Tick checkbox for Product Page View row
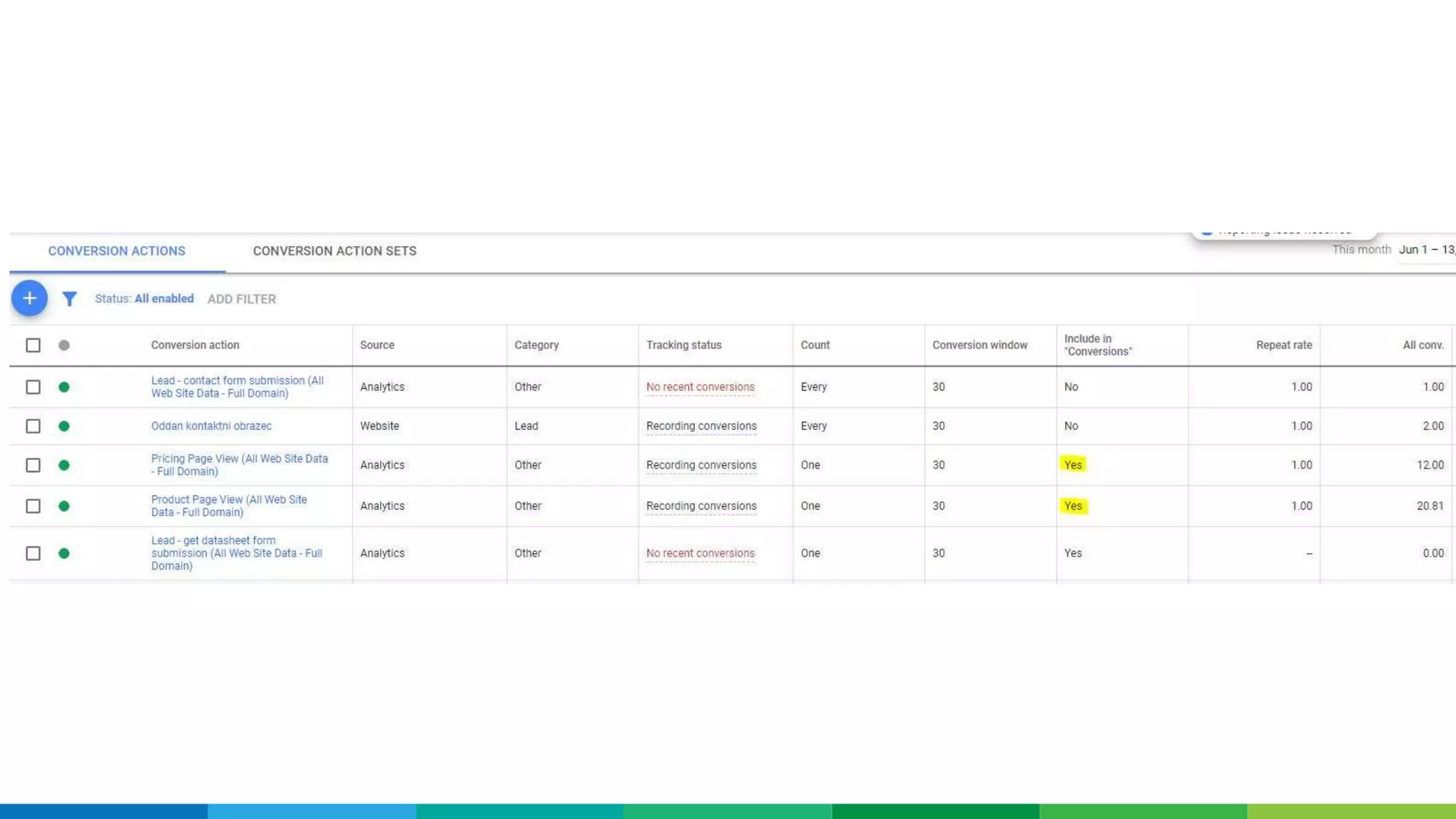The height and width of the screenshot is (819, 1456). click(x=33, y=506)
